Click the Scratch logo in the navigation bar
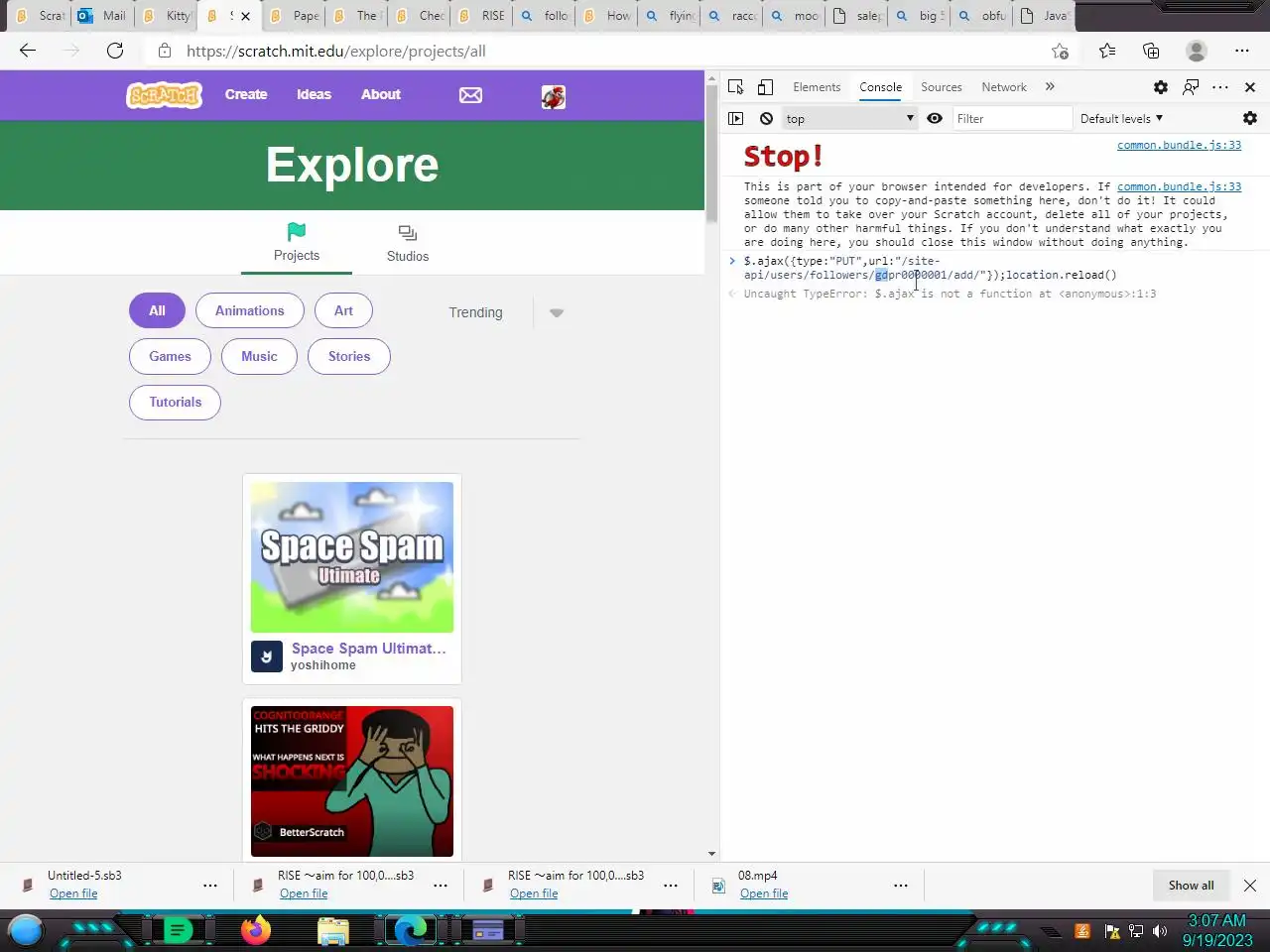Image resolution: width=1270 pixels, height=952 pixels. click(x=165, y=95)
